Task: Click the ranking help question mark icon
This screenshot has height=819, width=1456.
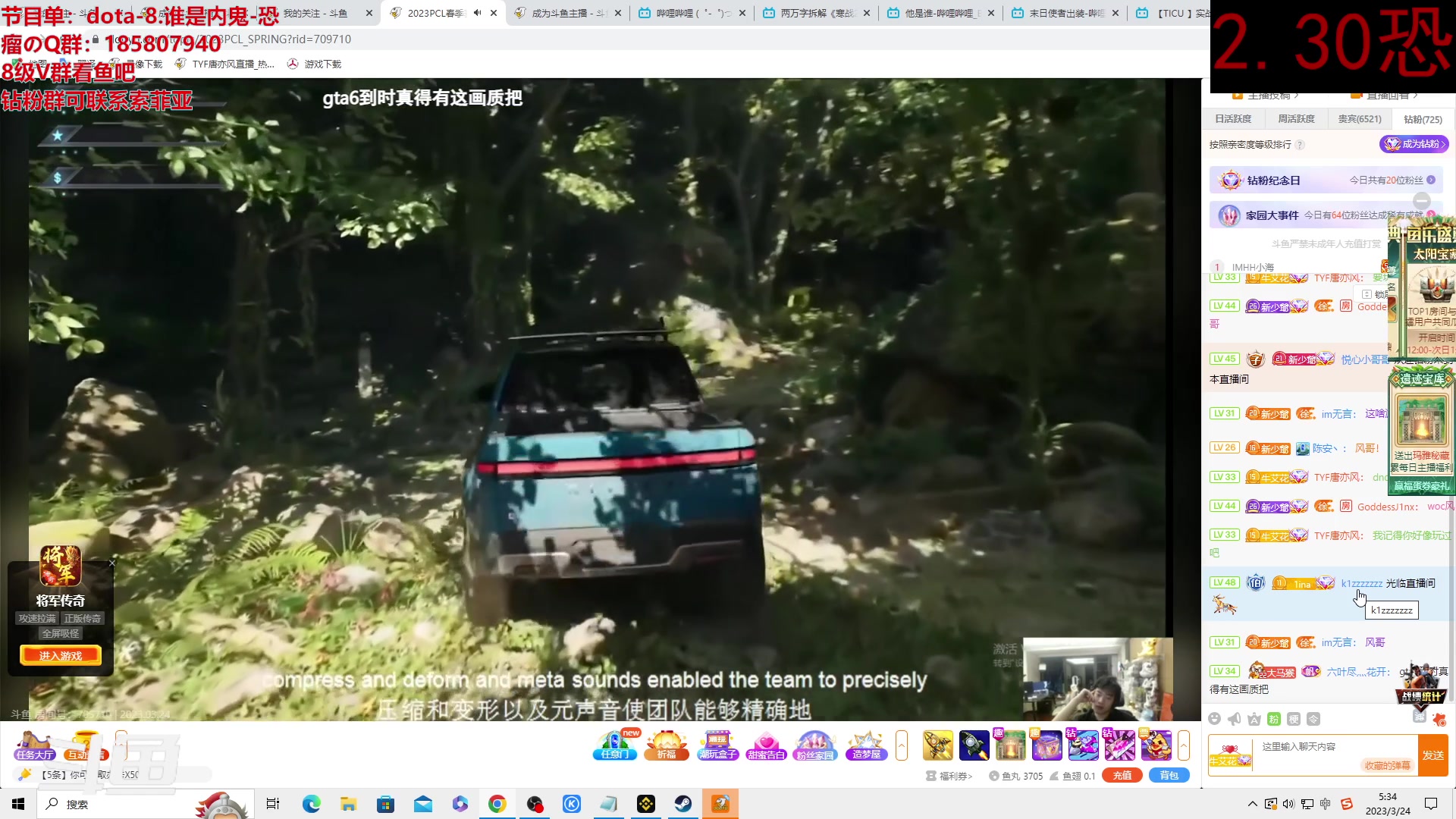Action: (x=1300, y=145)
